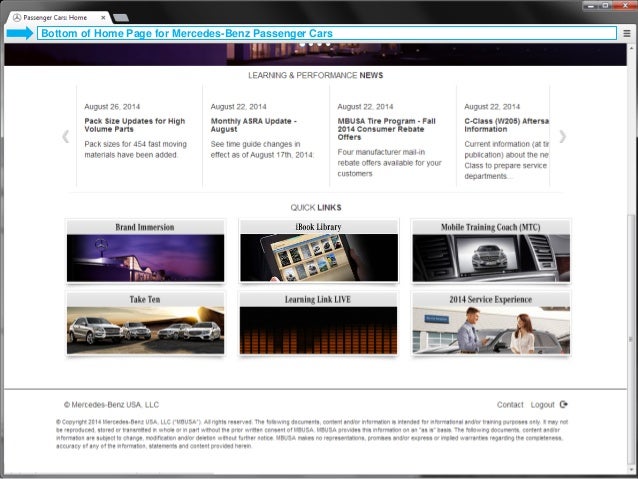Viewport: 638px width, 479px height.
Task: Click the Logout link in footer
Action: tap(542, 405)
